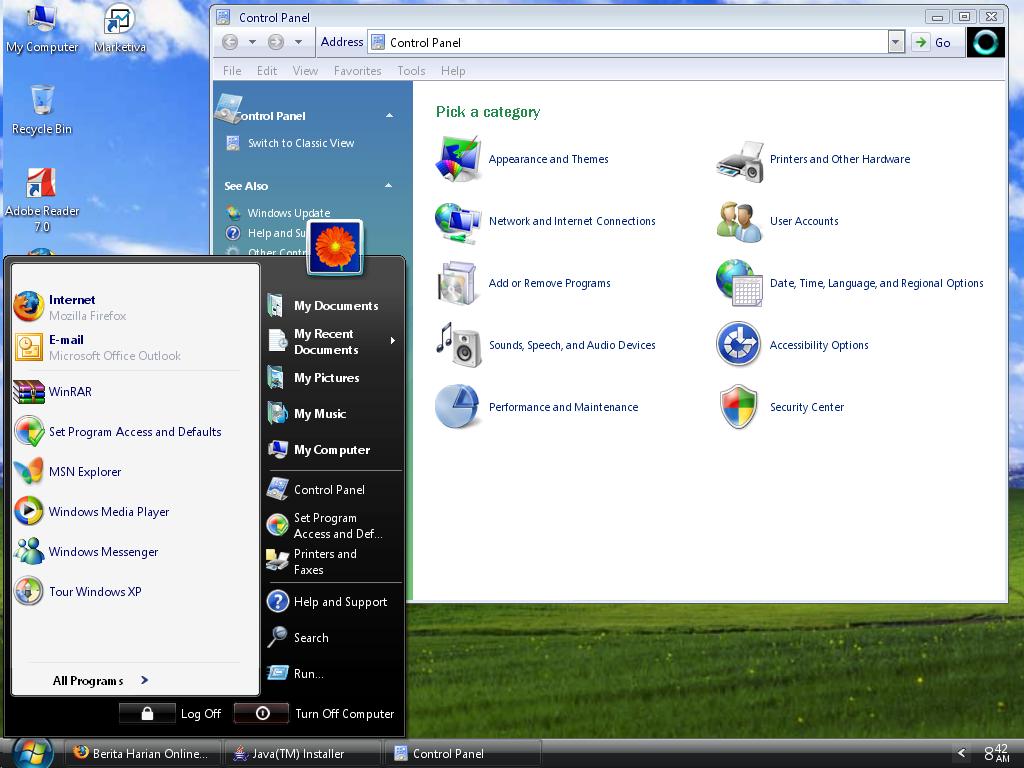
Task: Open Recycle Bin desktop icon
Action: pos(42,110)
